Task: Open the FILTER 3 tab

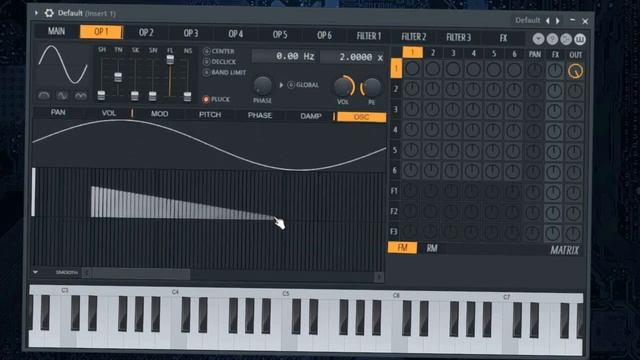Action: [x=458, y=38]
